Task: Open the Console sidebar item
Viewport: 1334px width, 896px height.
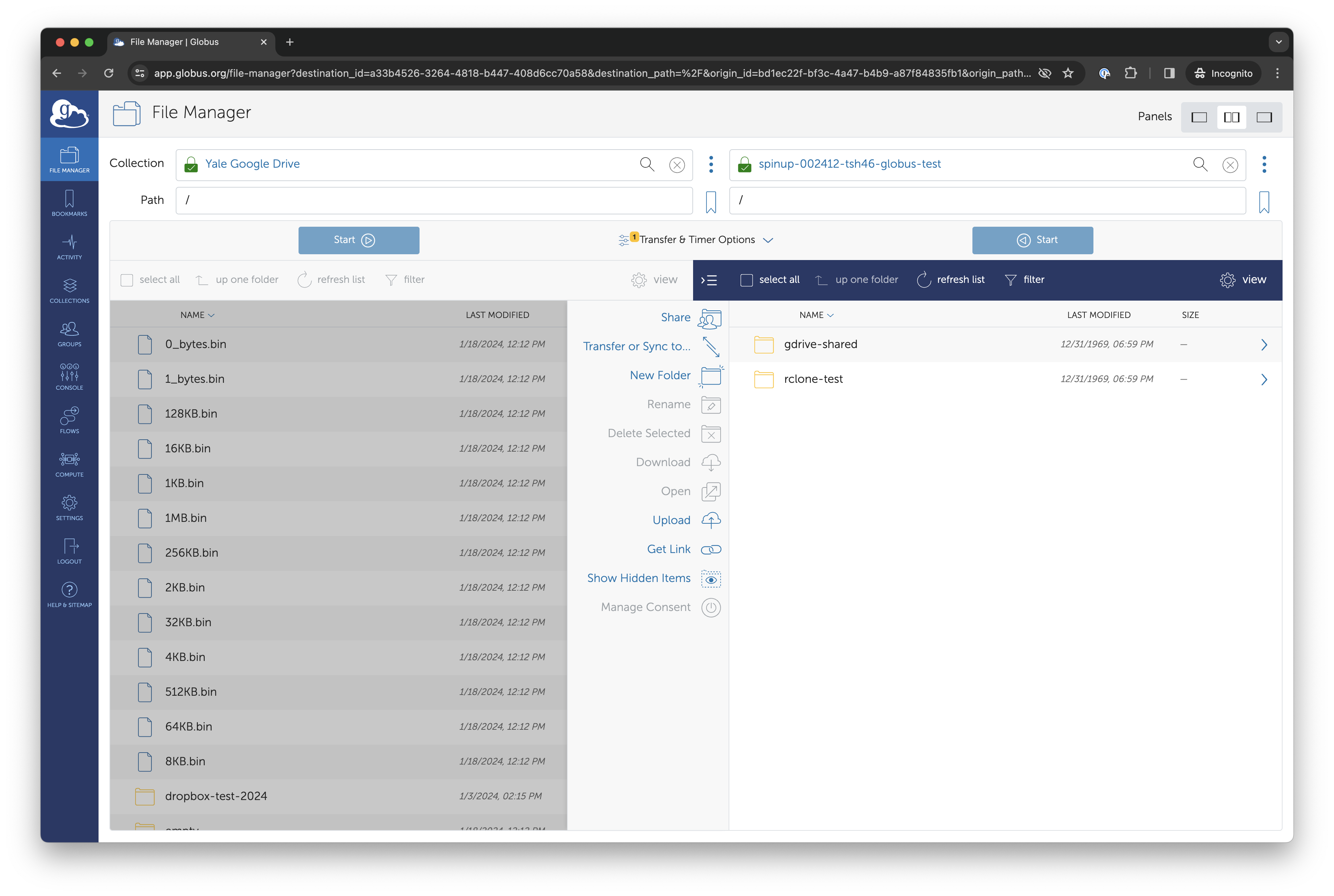Action: (69, 377)
